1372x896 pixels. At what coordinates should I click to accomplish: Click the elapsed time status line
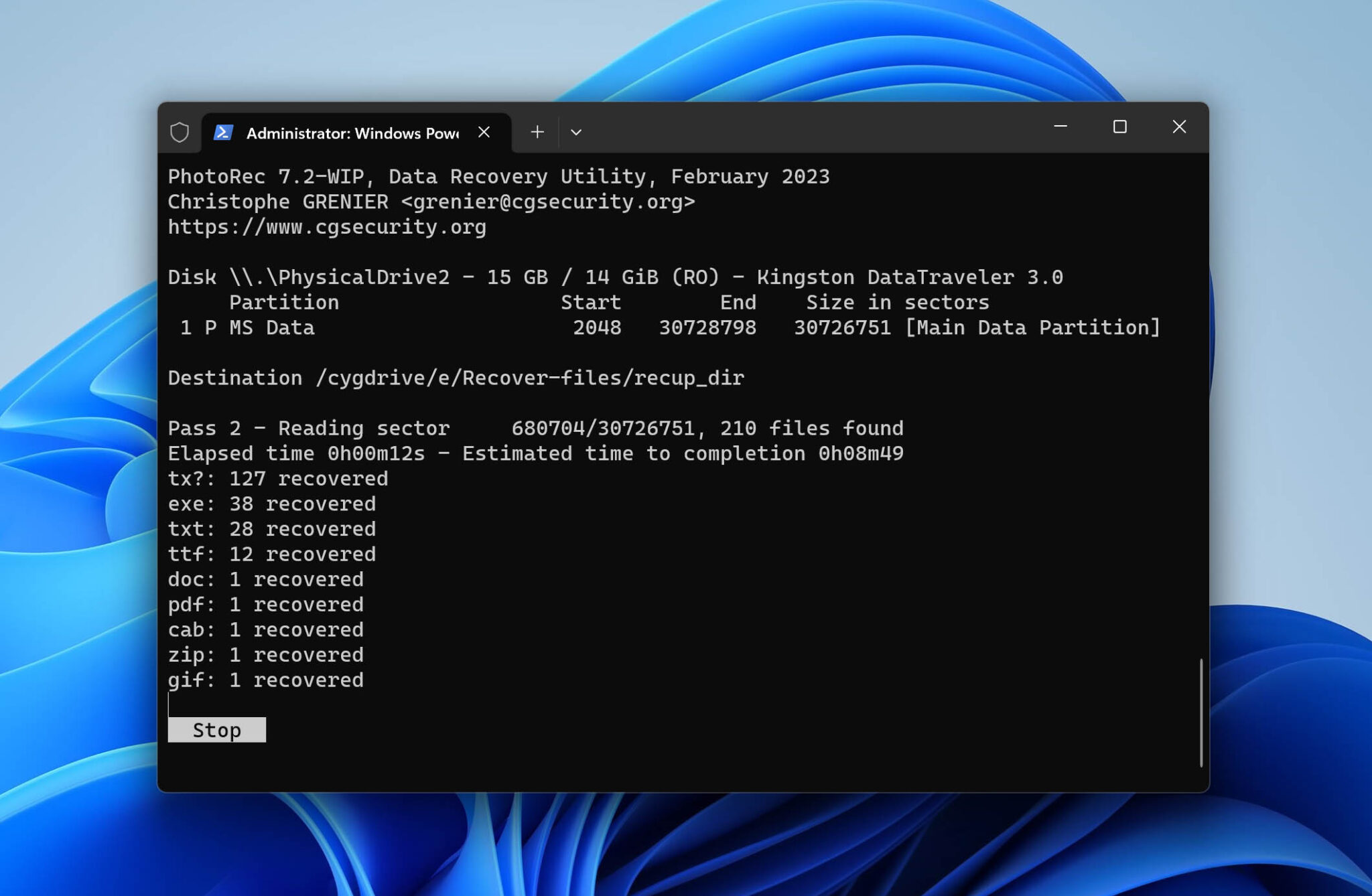536,453
